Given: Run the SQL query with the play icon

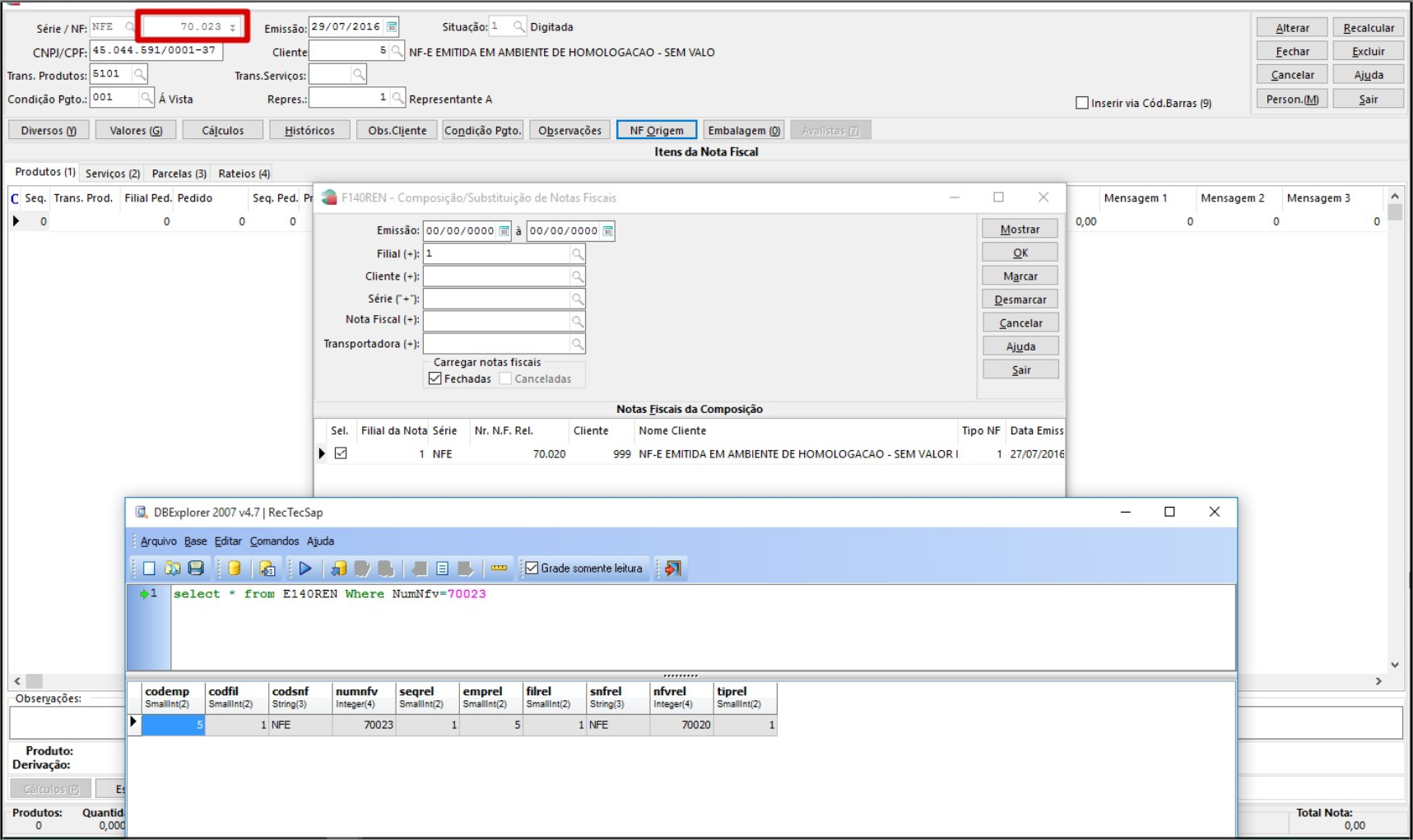Looking at the screenshot, I should coord(305,569).
